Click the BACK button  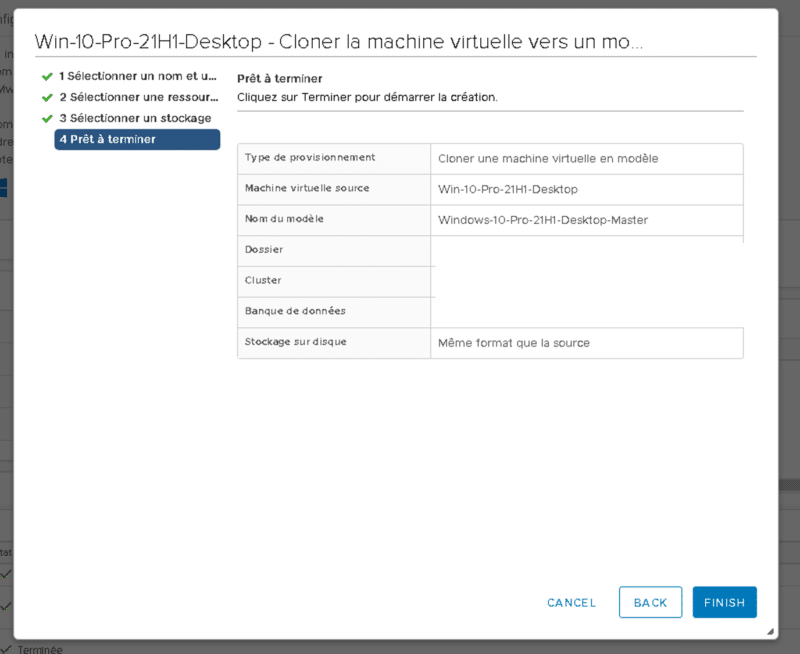point(650,602)
